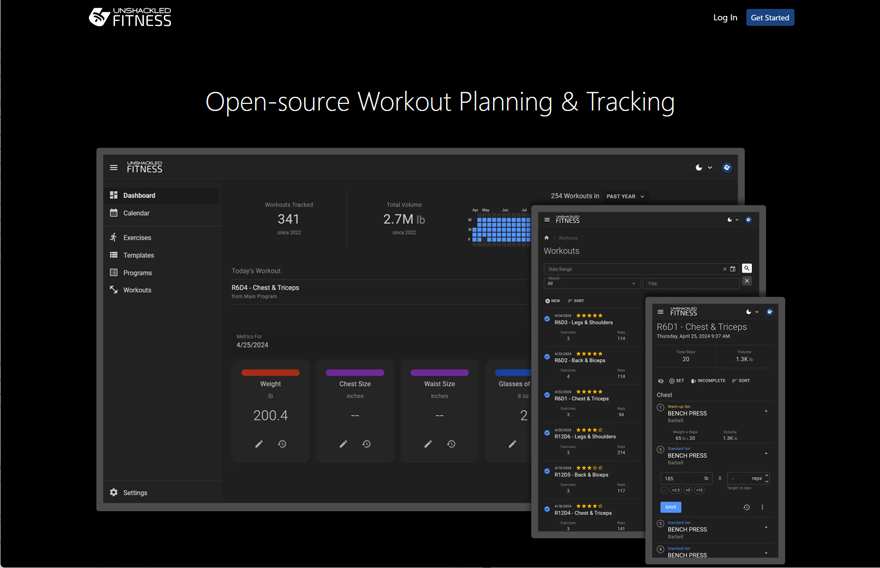Open theme chevron dropdown in R6D1 window
Image resolution: width=880 pixels, height=568 pixels.
pos(757,312)
